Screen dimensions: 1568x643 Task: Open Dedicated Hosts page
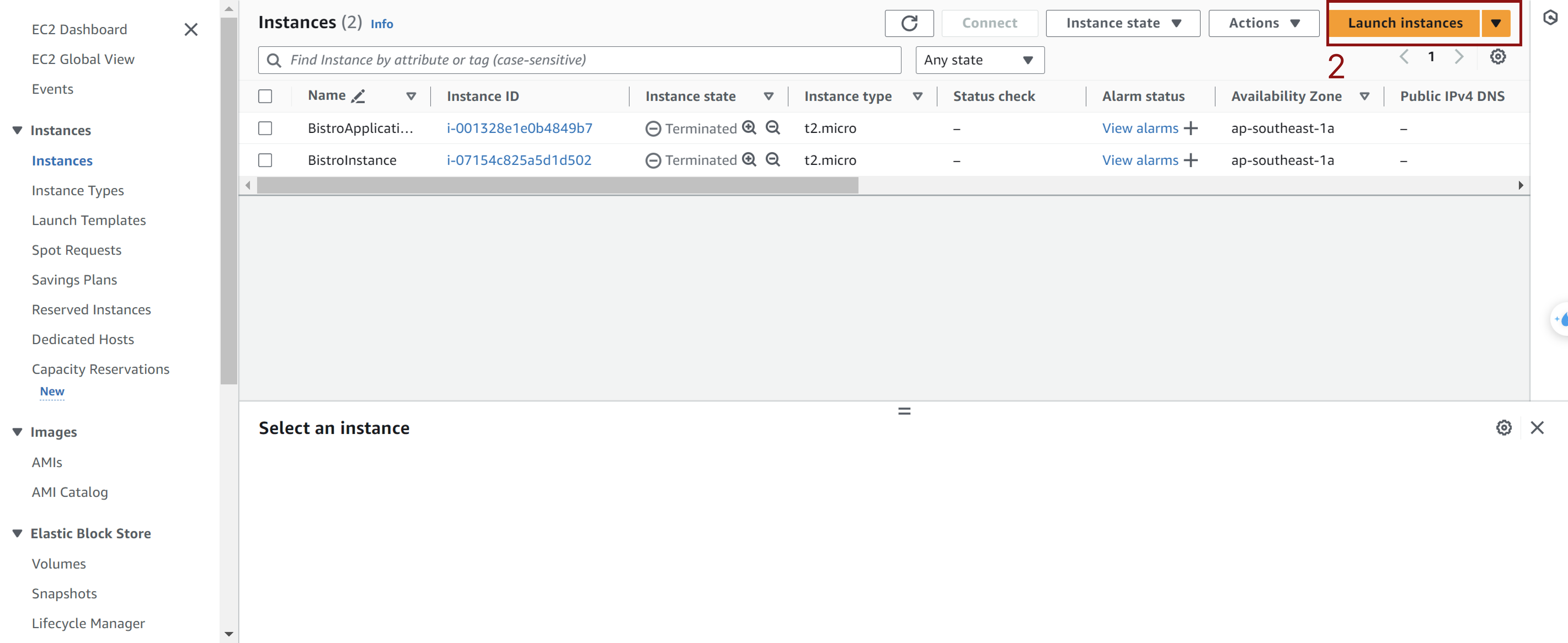[x=83, y=339]
